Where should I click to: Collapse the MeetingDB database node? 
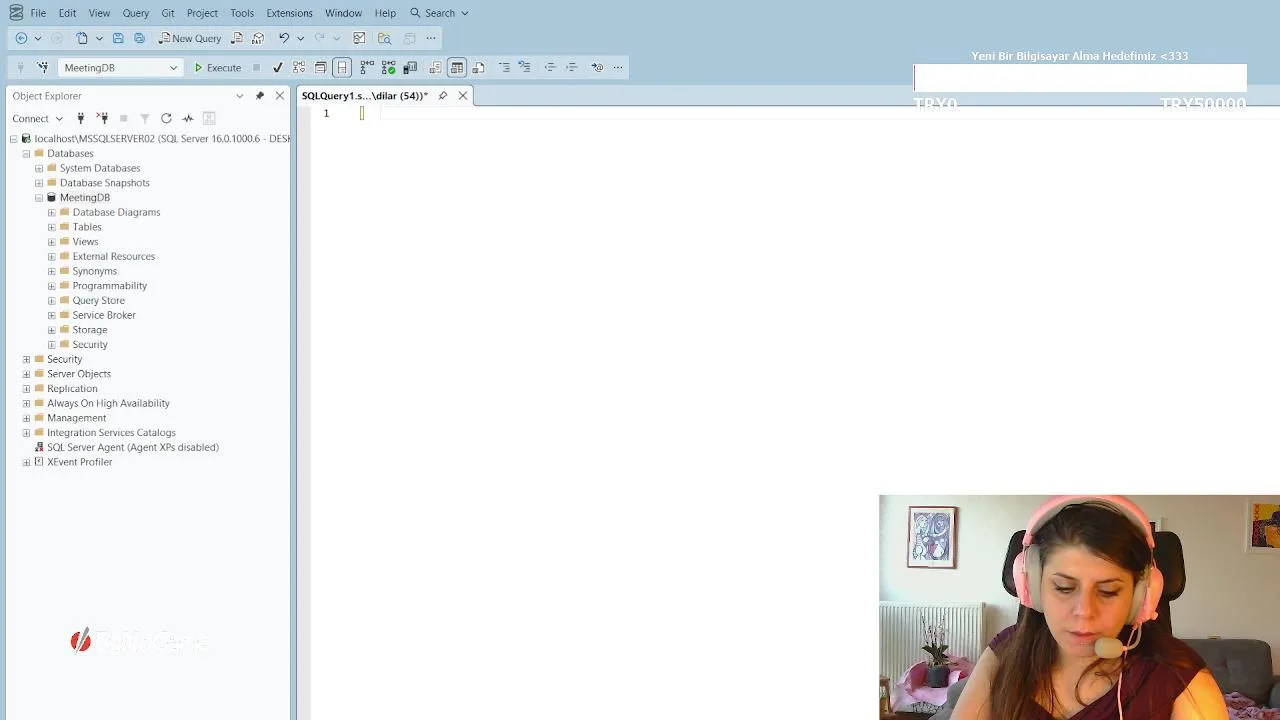click(39, 198)
